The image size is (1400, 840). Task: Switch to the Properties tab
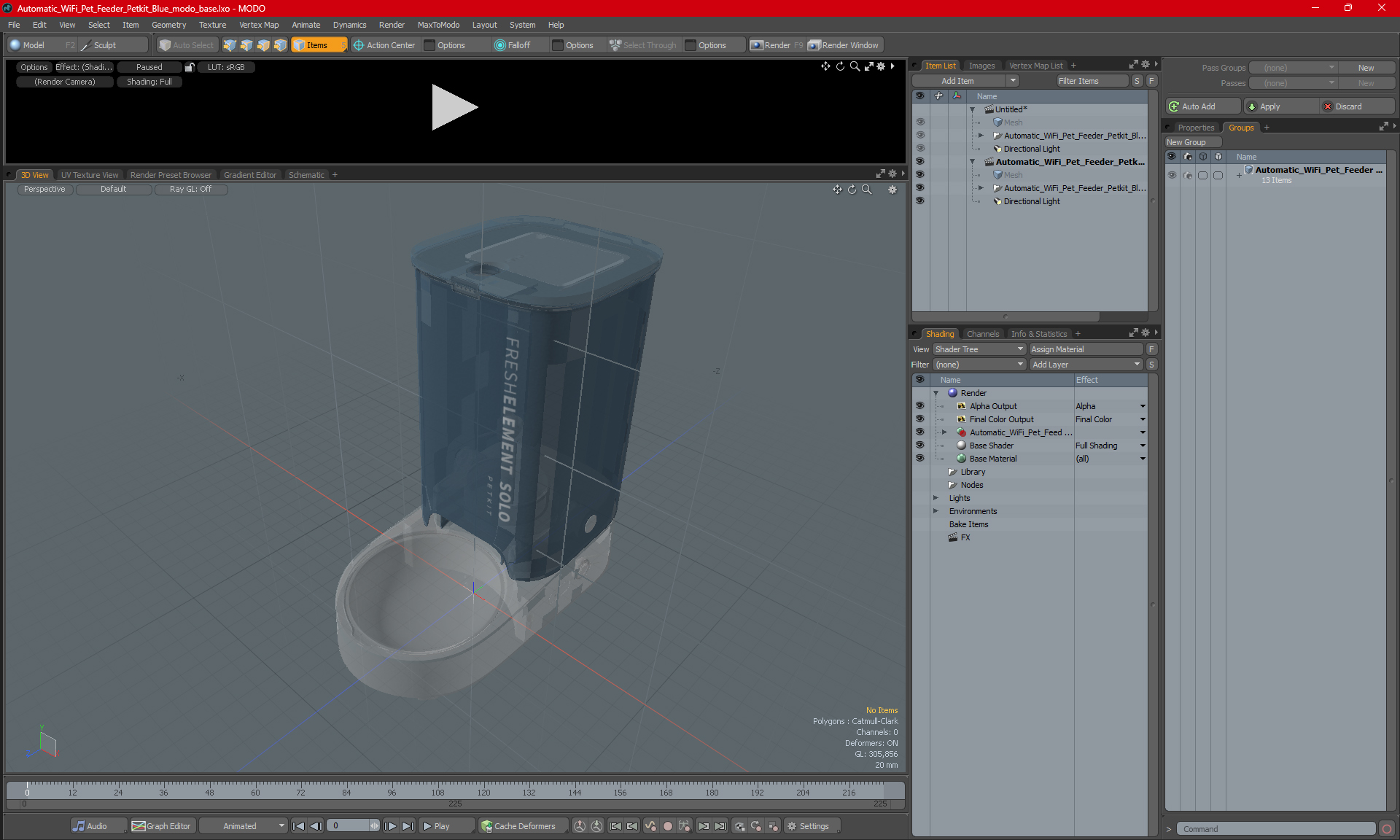[1196, 128]
